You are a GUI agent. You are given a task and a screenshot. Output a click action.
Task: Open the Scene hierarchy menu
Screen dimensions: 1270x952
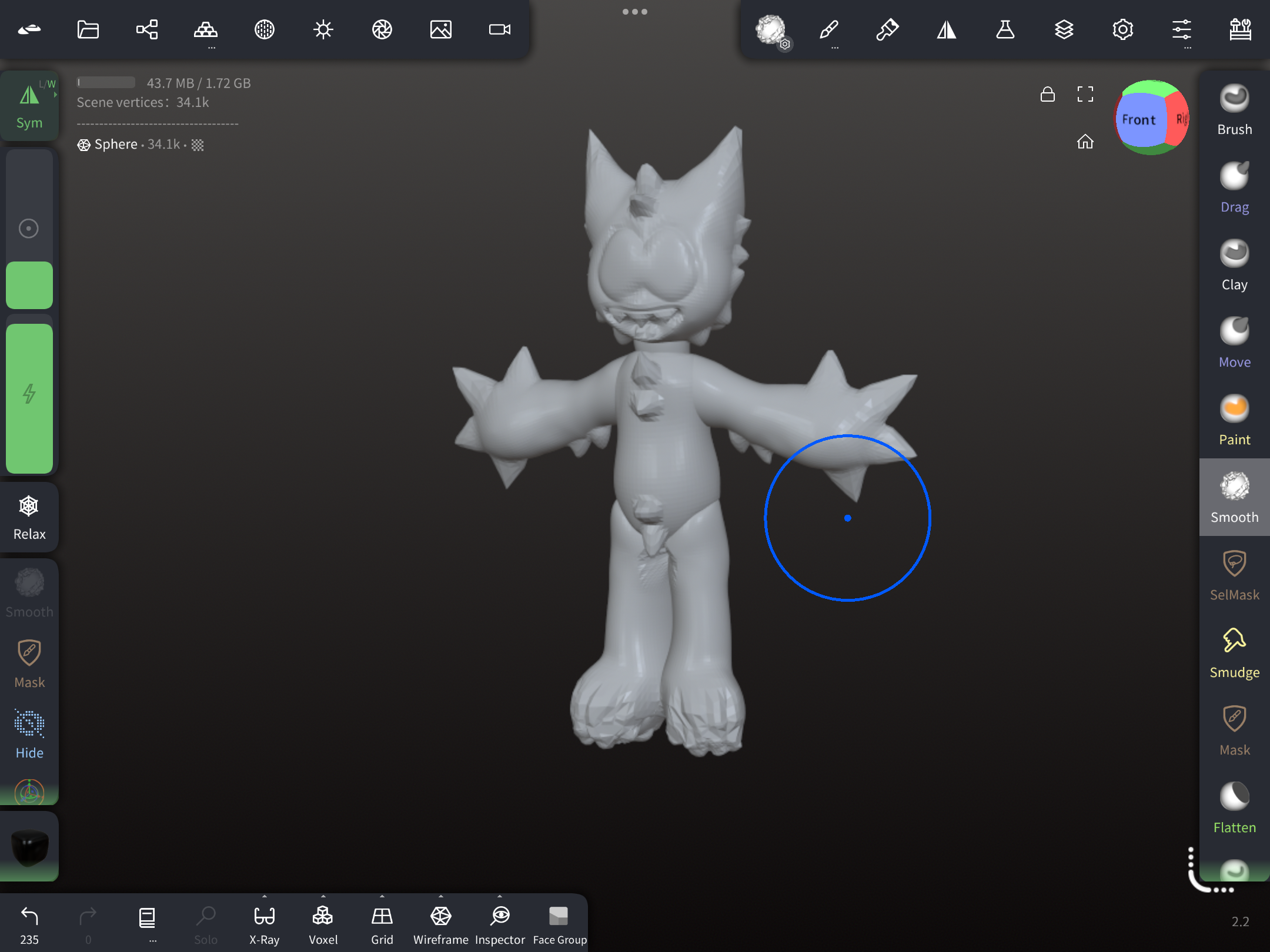(x=147, y=29)
